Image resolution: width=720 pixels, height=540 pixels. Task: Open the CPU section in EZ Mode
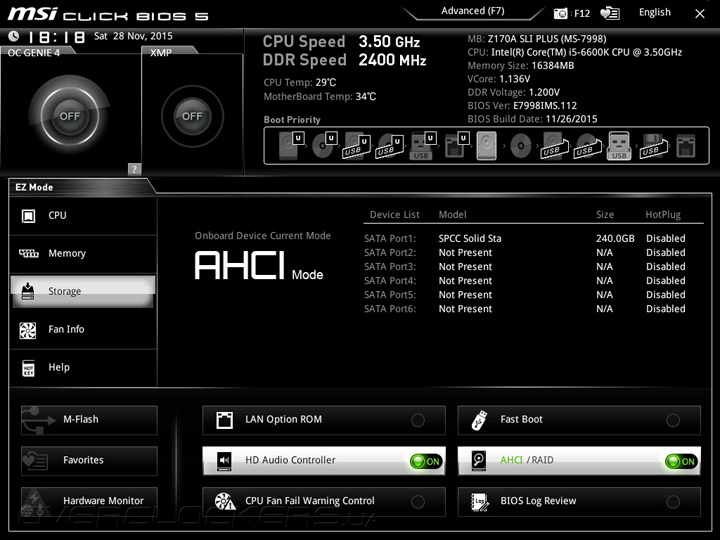[x=83, y=216]
